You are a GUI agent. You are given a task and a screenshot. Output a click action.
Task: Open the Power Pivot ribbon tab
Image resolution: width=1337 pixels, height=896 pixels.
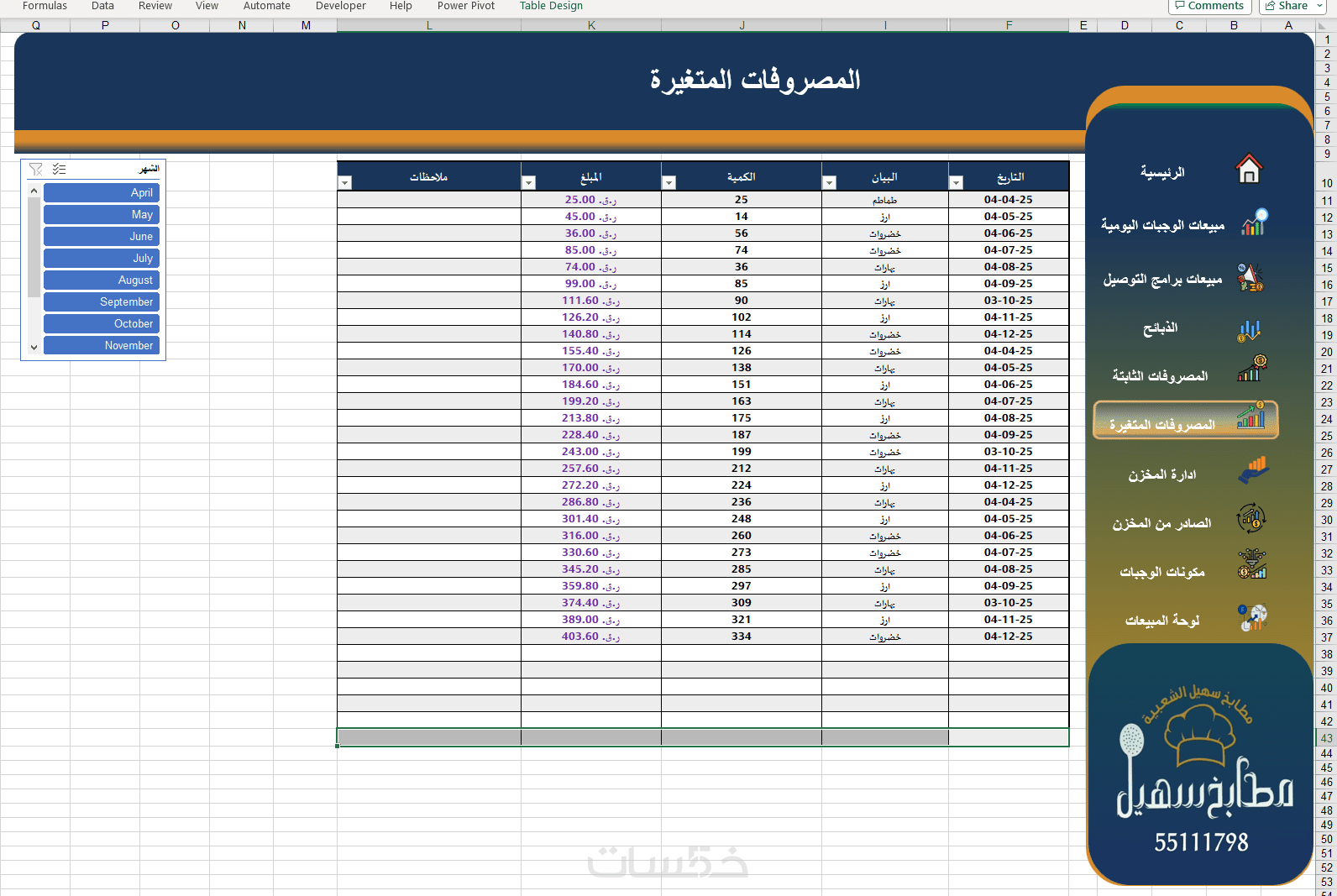point(466,6)
